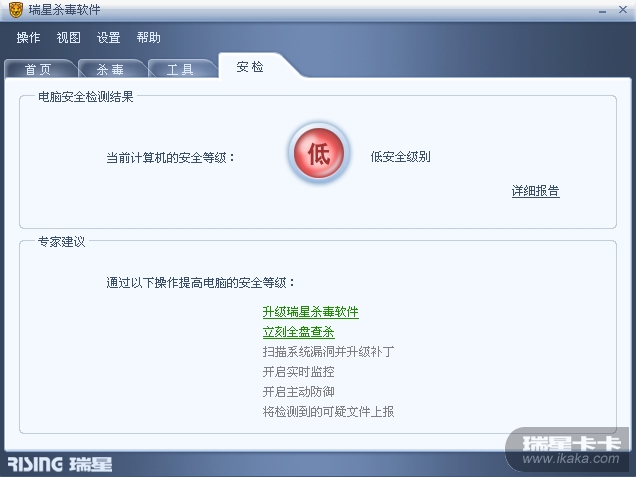Viewport: 636px width, 477px height.
Task: Open the 详细报告 link
Action: (x=536, y=191)
